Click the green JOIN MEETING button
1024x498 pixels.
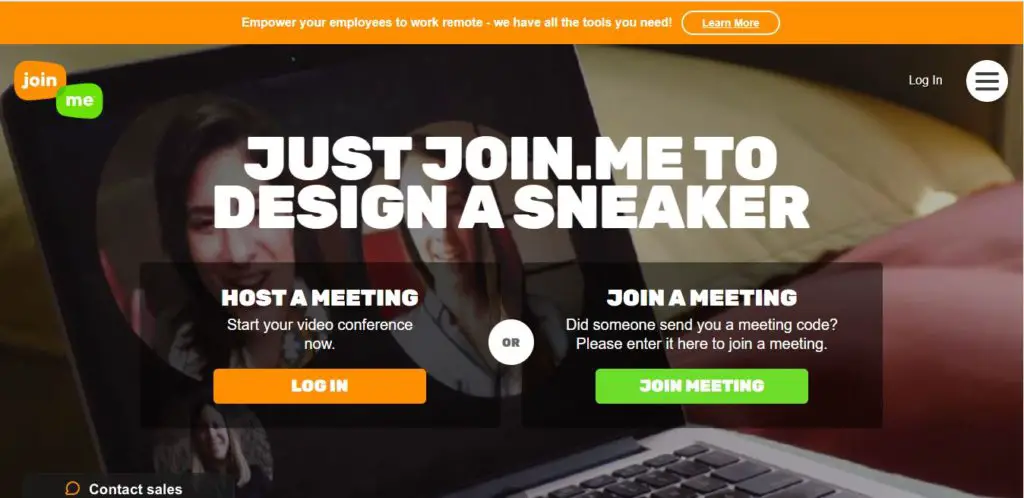click(701, 386)
